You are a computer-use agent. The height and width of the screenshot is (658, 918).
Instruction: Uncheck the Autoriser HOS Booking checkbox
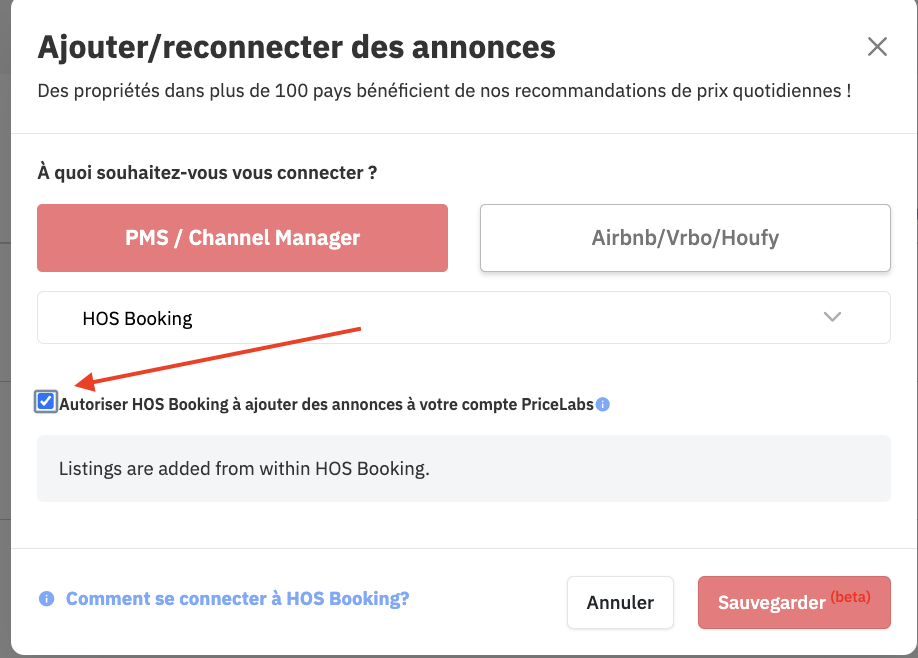46,402
